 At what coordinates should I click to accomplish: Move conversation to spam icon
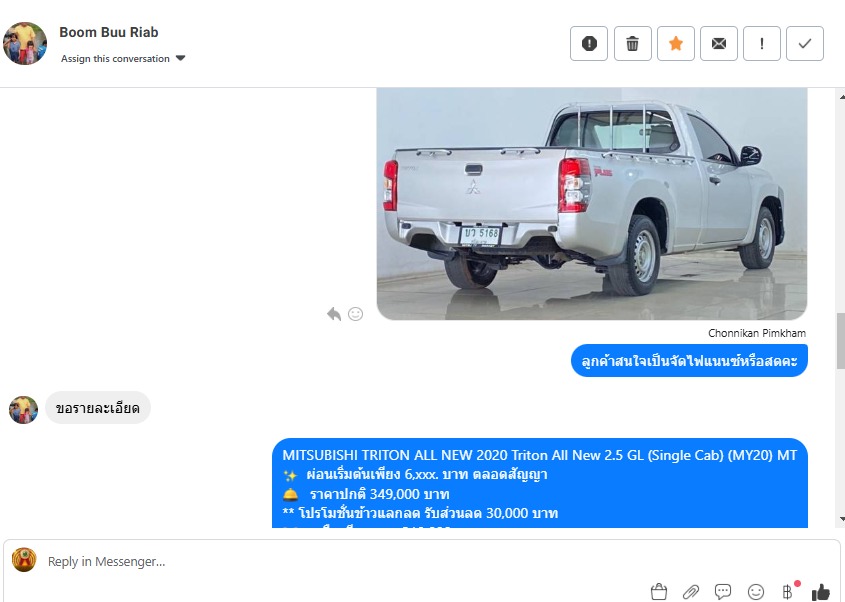(588, 44)
